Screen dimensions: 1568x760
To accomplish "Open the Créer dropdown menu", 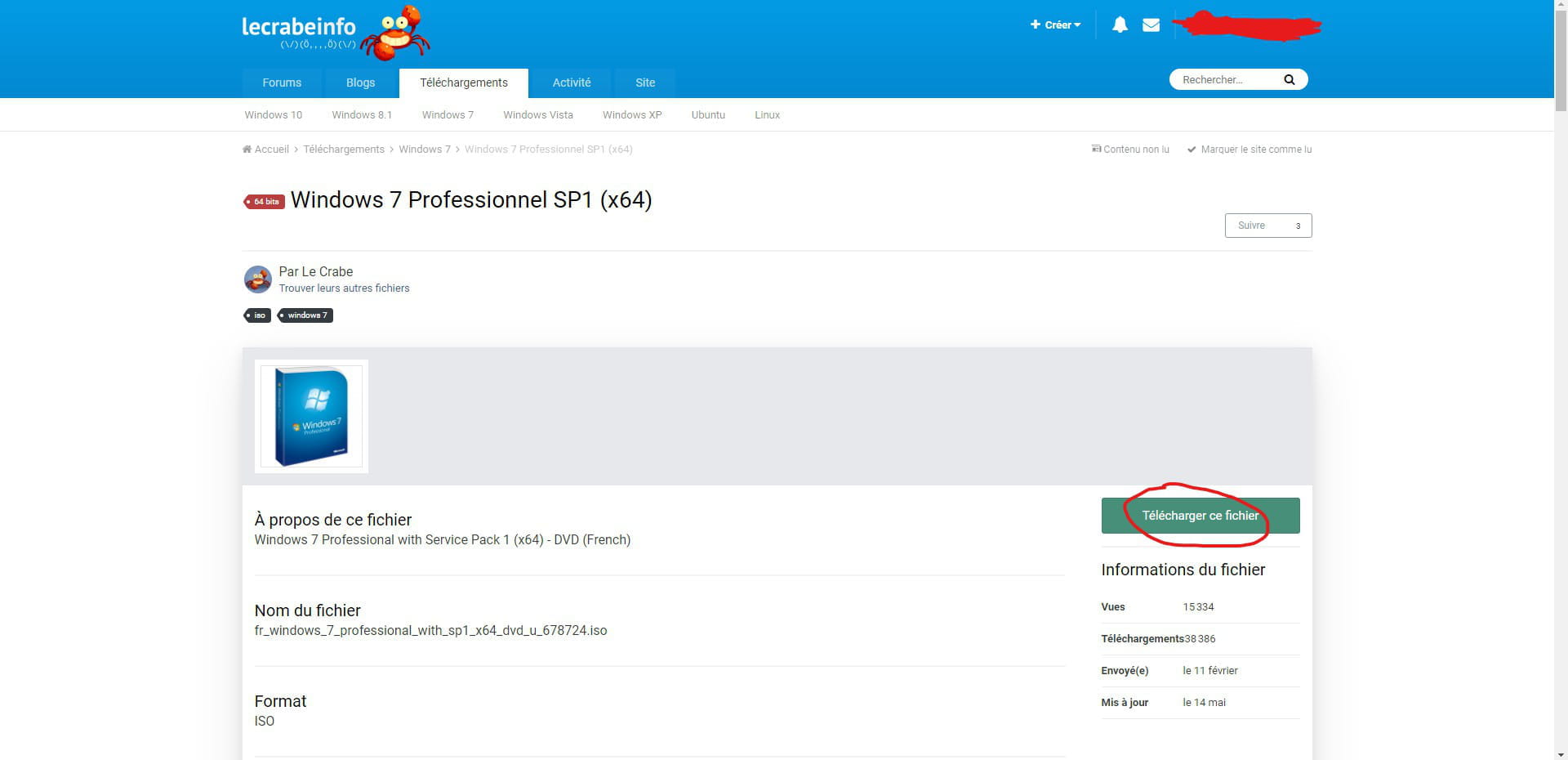I will point(1055,25).
